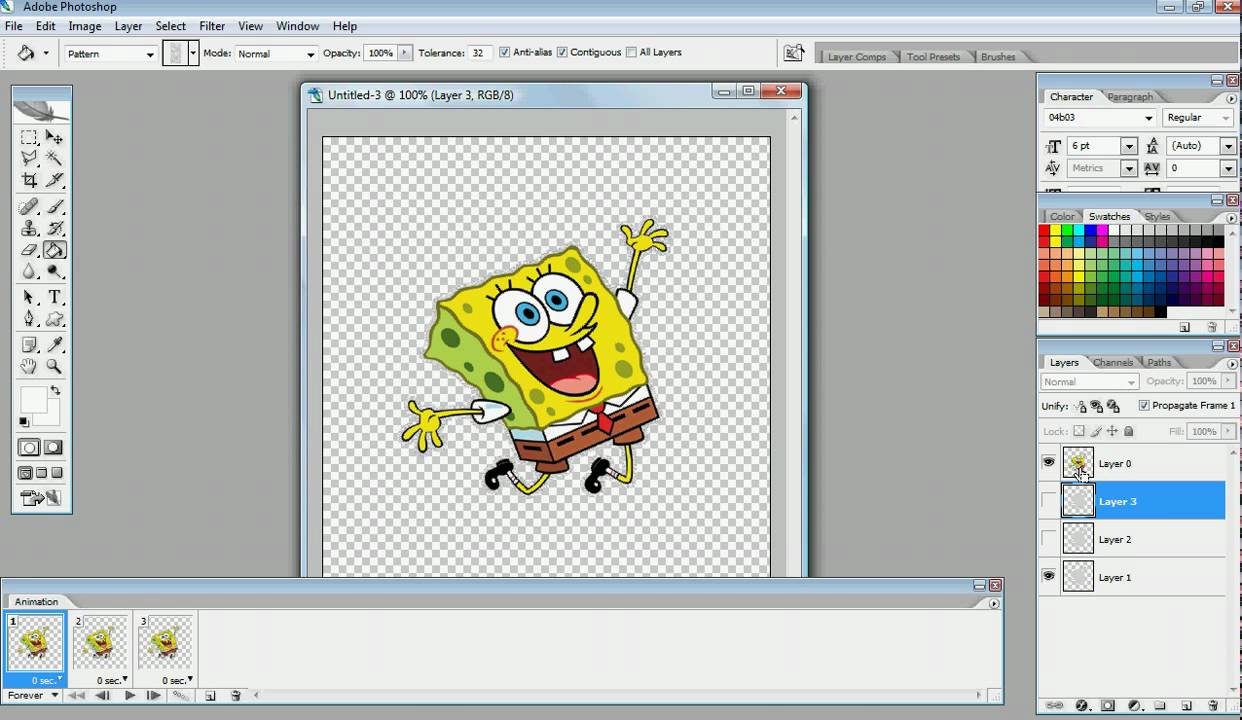Uncheck the Anti-alias checkbox
Image resolution: width=1242 pixels, height=720 pixels.
[504, 52]
